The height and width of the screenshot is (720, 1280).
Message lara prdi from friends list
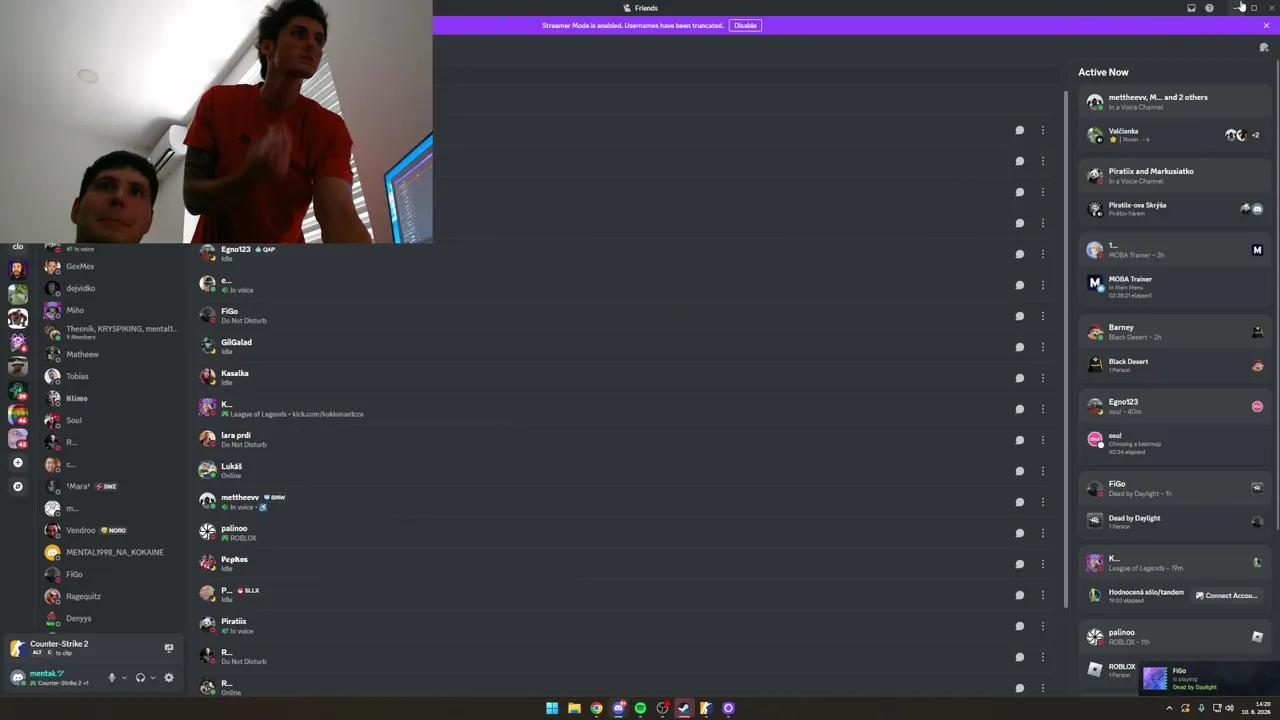[x=1019, y=440]
